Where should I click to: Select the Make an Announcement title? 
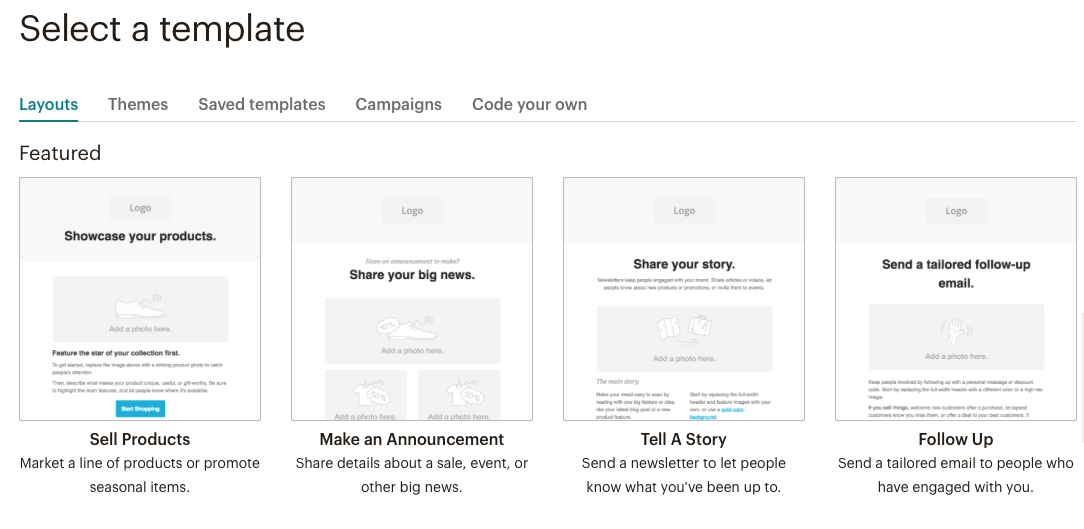pyautogui.click(x=411, y=439)
